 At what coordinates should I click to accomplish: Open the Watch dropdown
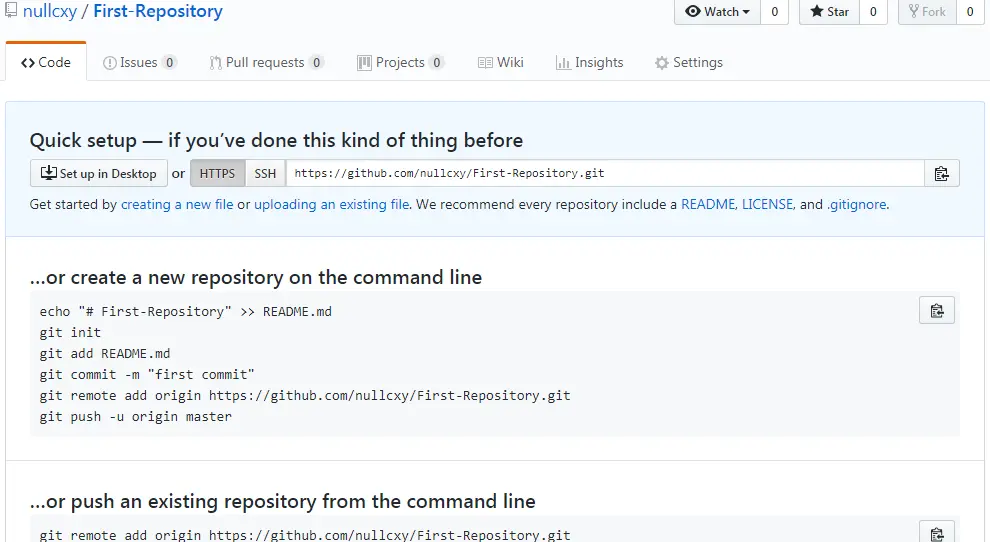pos(717,11)
